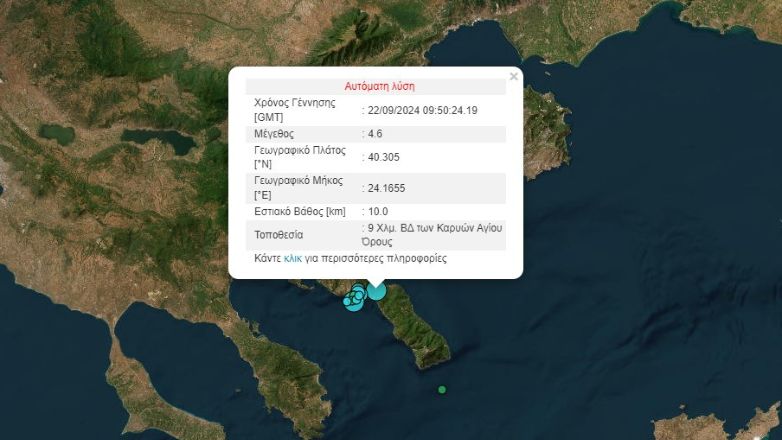The width and height of the screenshot is (782, 440).
Task: Close the earthquake info popup
Action: point(514,76)
